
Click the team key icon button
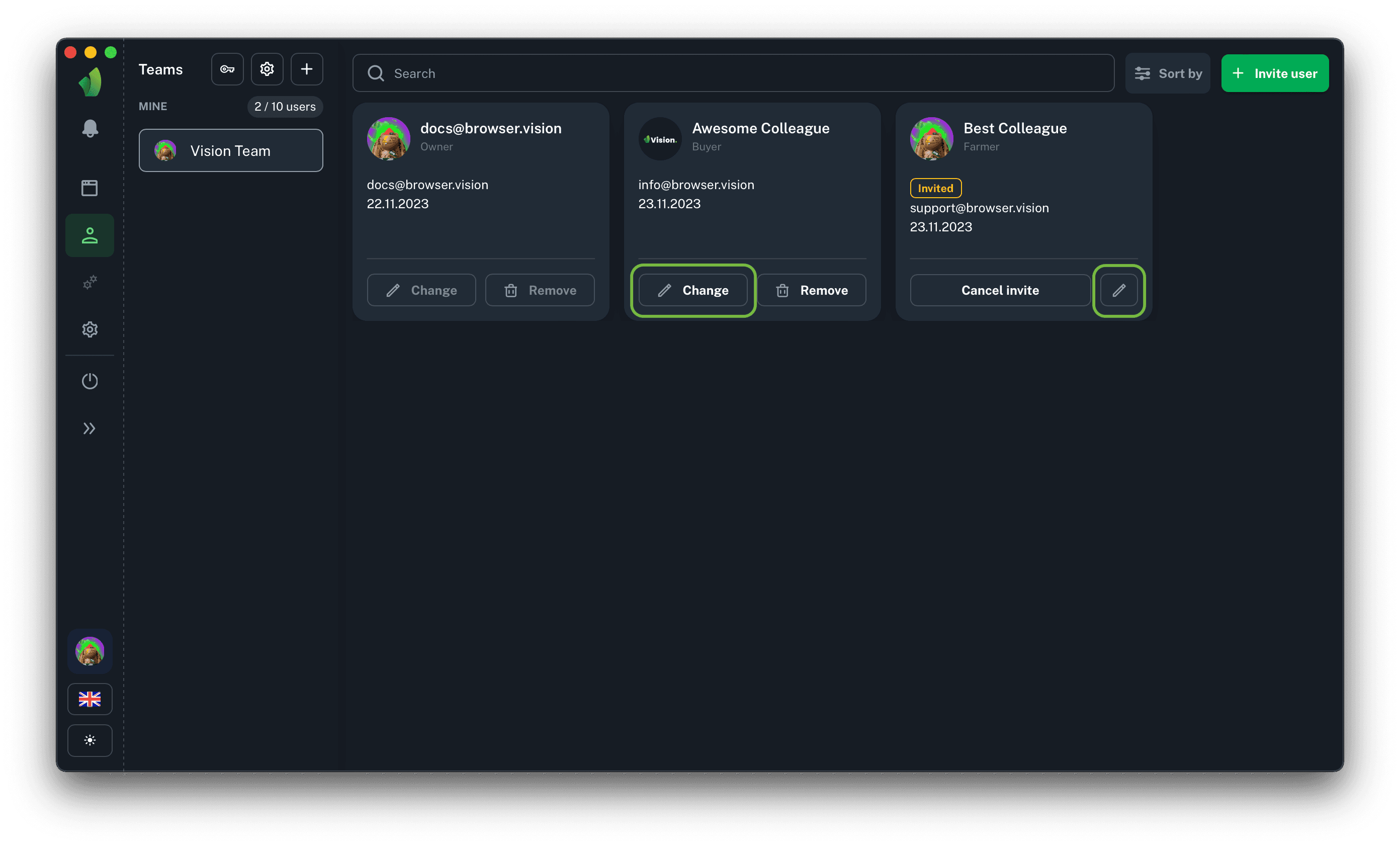(x=227, y=69)
